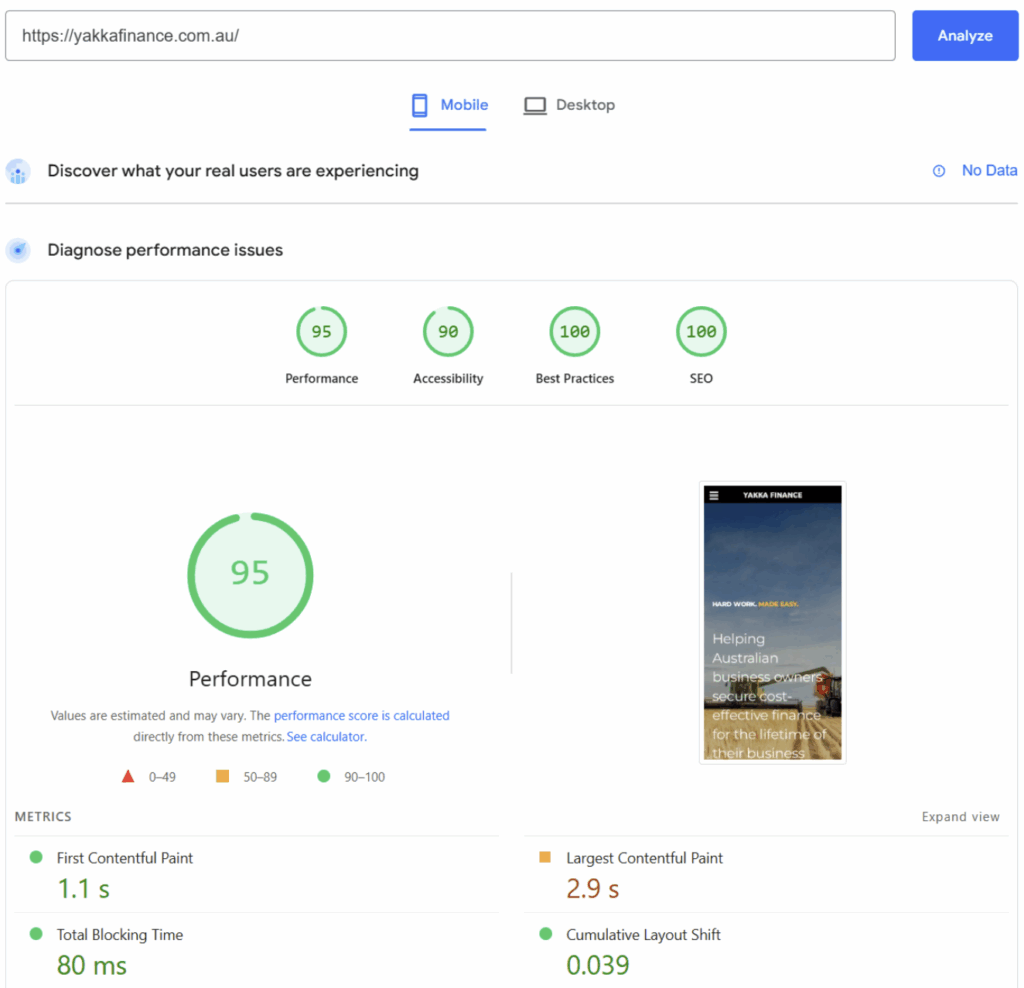Click the diagnose performance issues icon
The image size is (1024, 988).
coord(18,250)
